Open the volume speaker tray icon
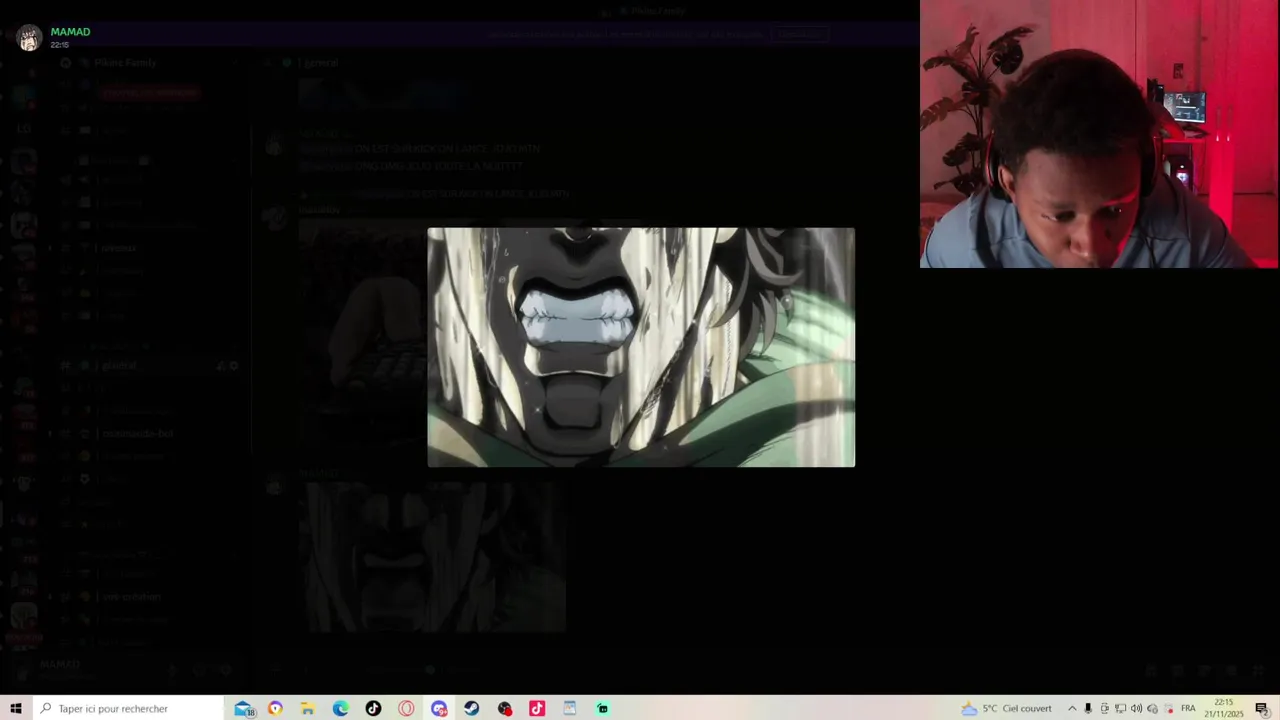This screenshot has width=1280, height=720. pos(1136,708)
